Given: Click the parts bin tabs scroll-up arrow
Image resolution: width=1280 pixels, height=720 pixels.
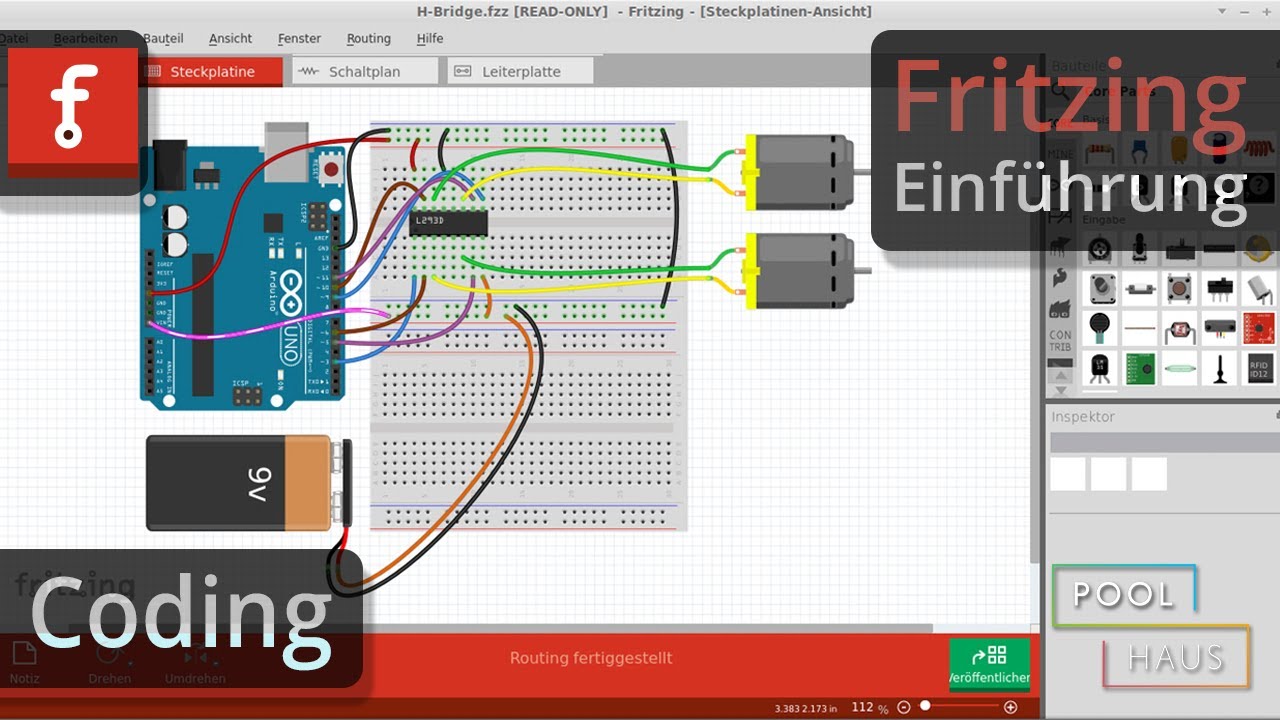Looking at the screenshot, I should [1060, 376].
